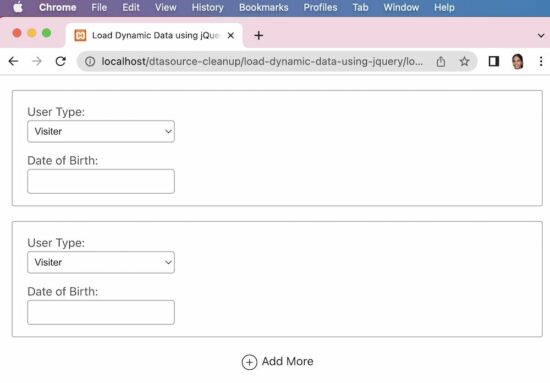The image size is (550, 383).
Task: Open the Edit menu
Action: click(131, 7)
